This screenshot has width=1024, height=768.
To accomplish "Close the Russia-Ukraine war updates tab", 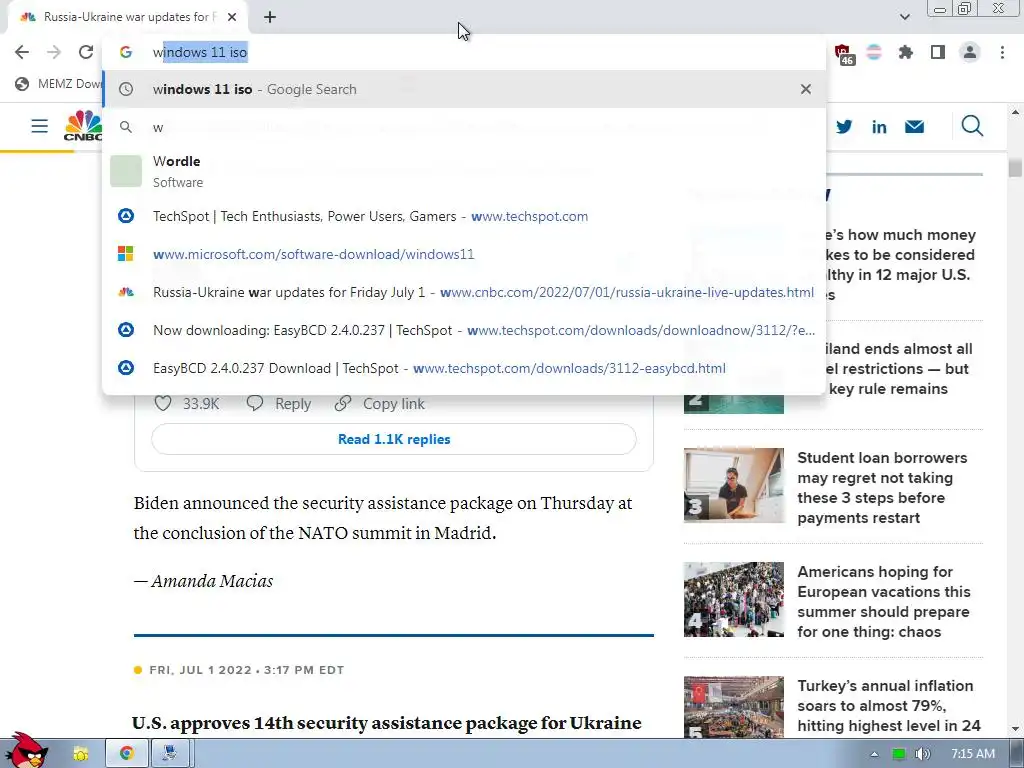I will pos(232,17).
